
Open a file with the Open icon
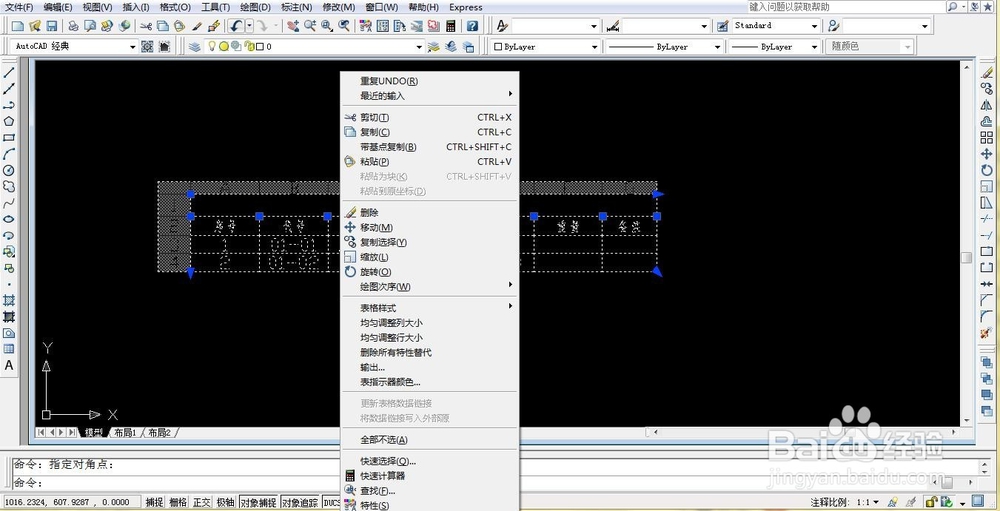[x=35, y=26]
